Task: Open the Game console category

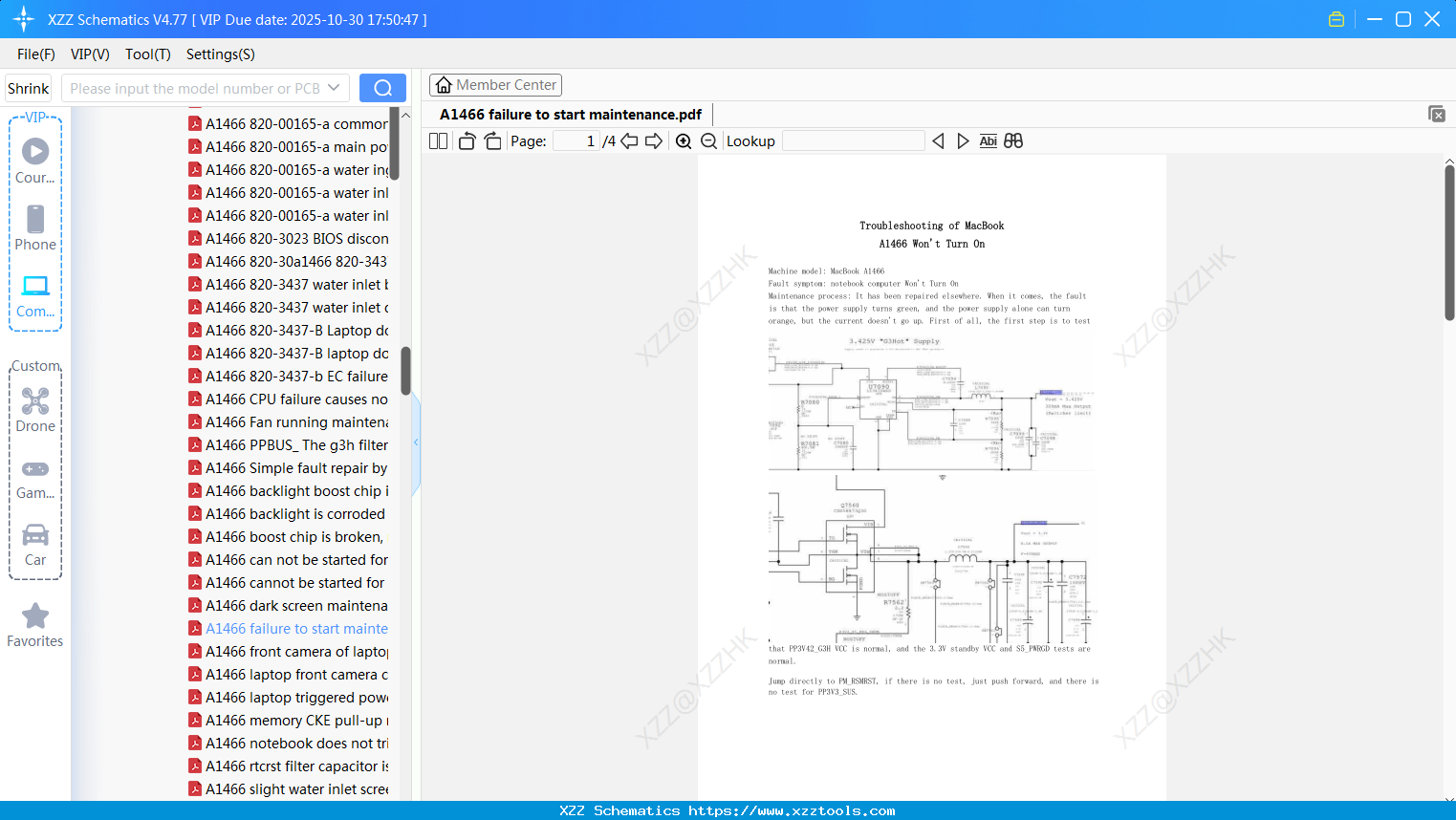Action: pyautogui.click(x=35, y=469)
